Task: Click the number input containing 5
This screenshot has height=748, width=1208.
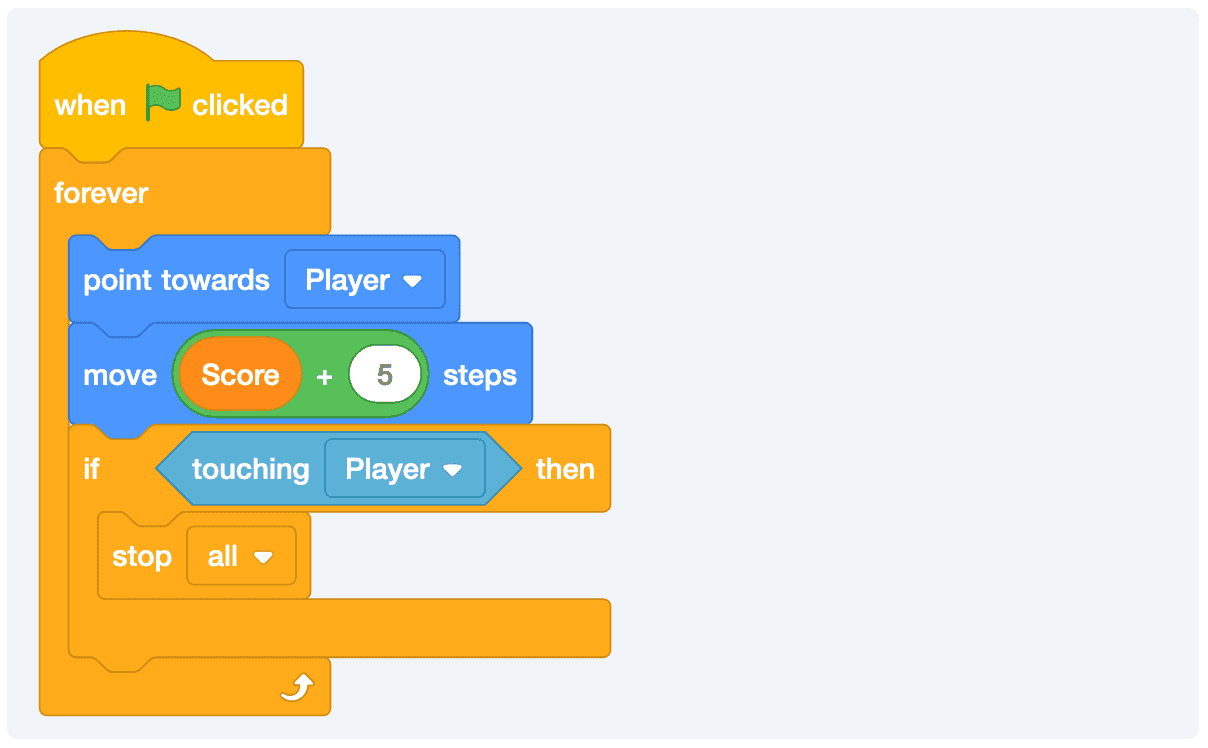Action: (385, 375)
